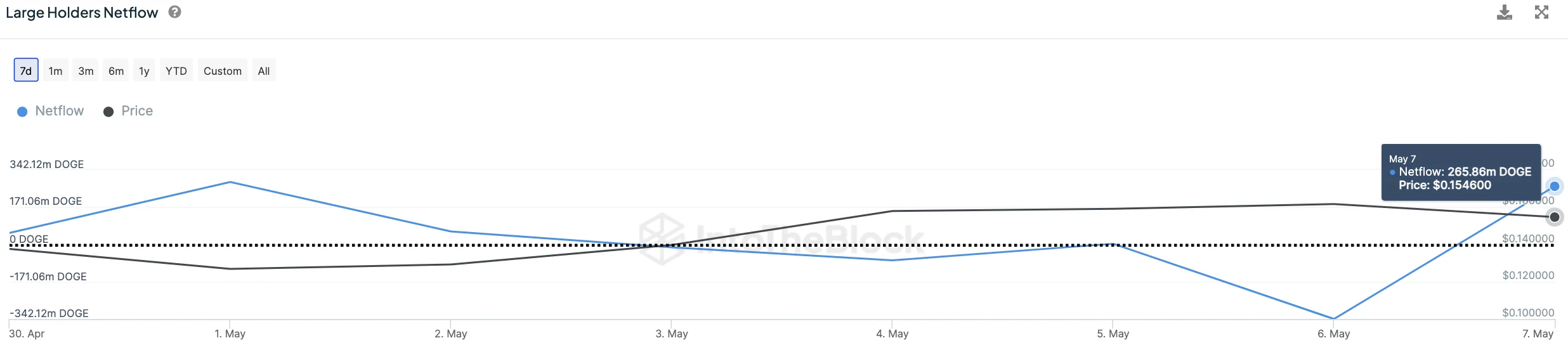The image size is (1568, 345).
Task: Download the chart data
Action: coord(1504,13)
